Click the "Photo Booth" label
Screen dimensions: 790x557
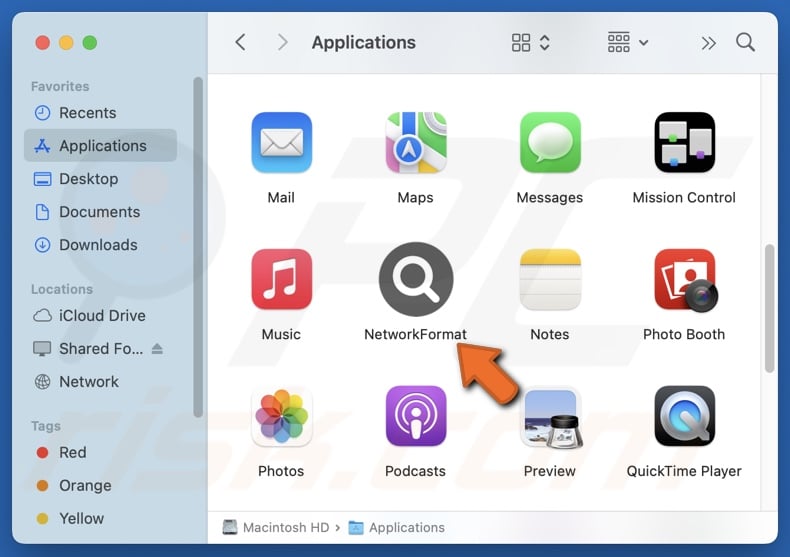684,334
